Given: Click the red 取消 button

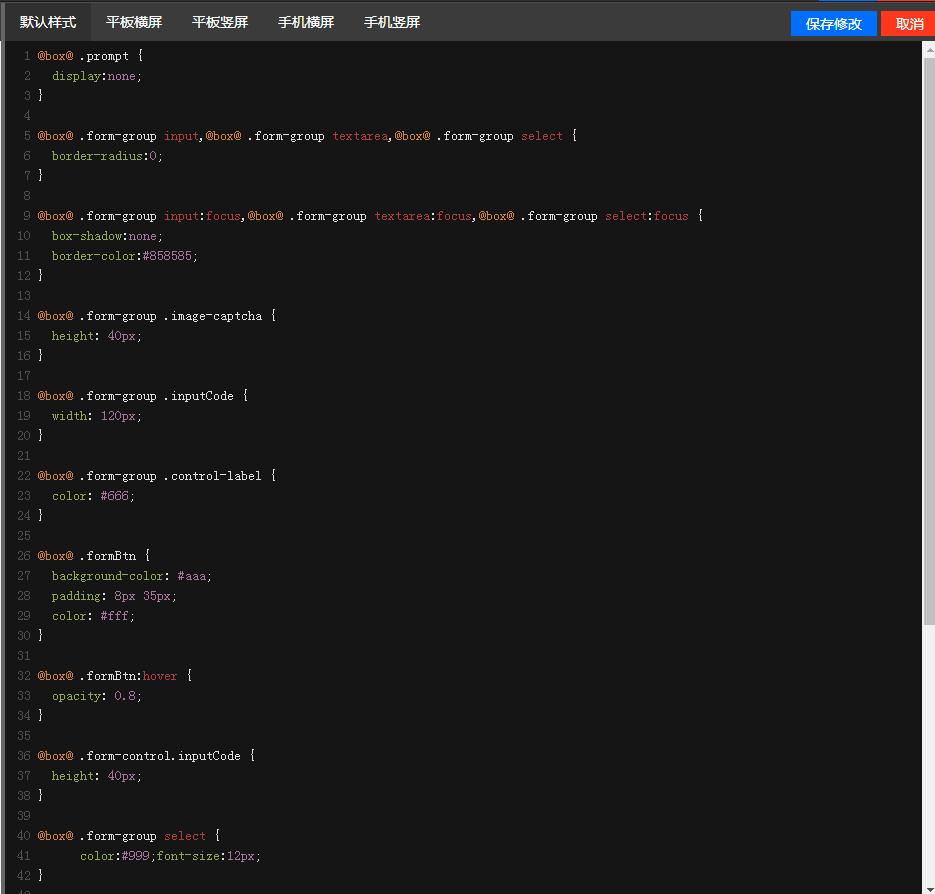Looking at the screenshot, I should (x=908, y=24).
